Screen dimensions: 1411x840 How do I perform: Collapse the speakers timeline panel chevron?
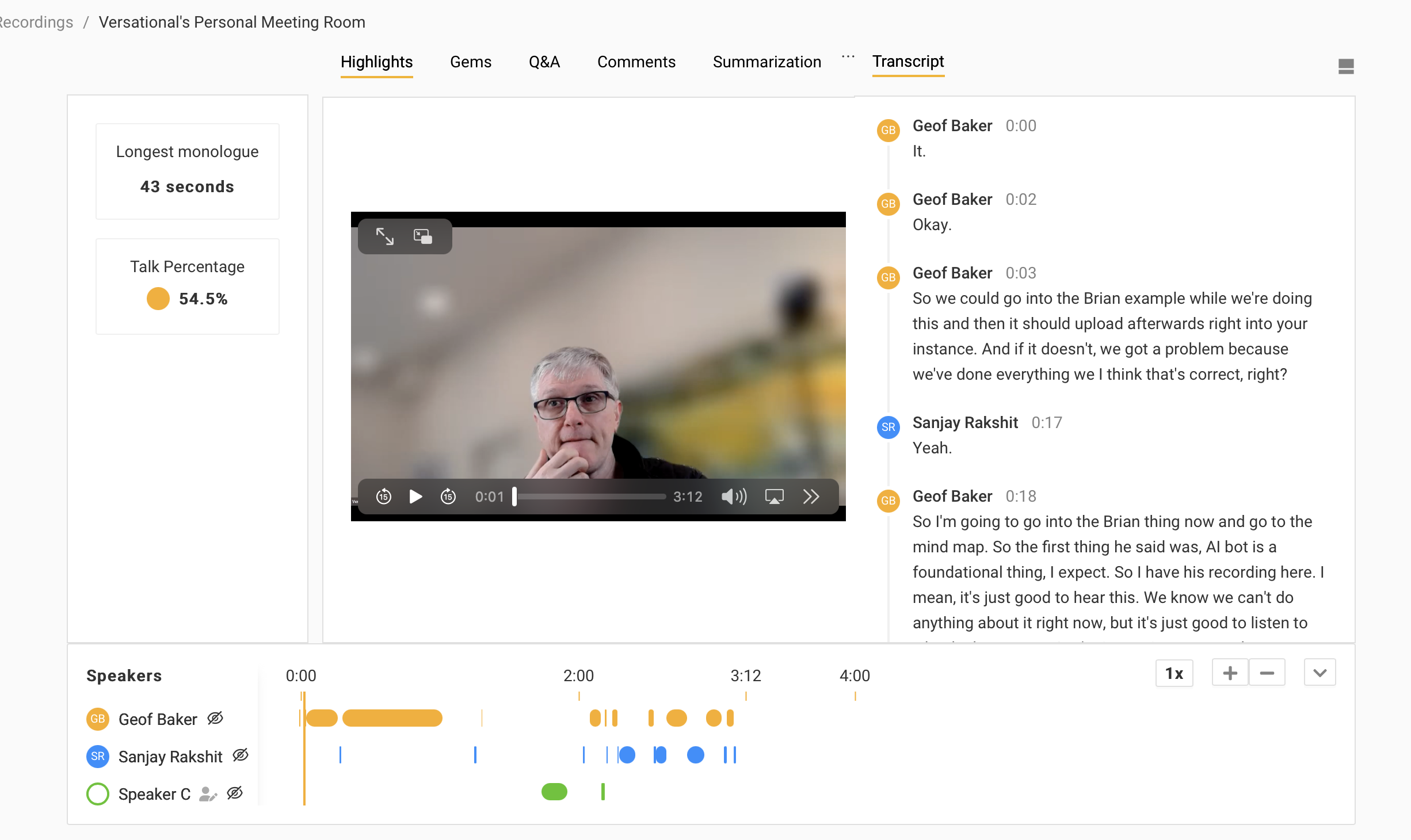1320,673
